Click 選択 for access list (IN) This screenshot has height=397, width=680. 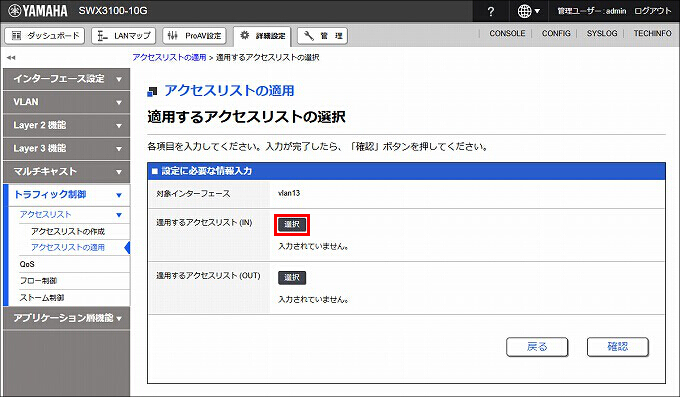pos(292,225)
